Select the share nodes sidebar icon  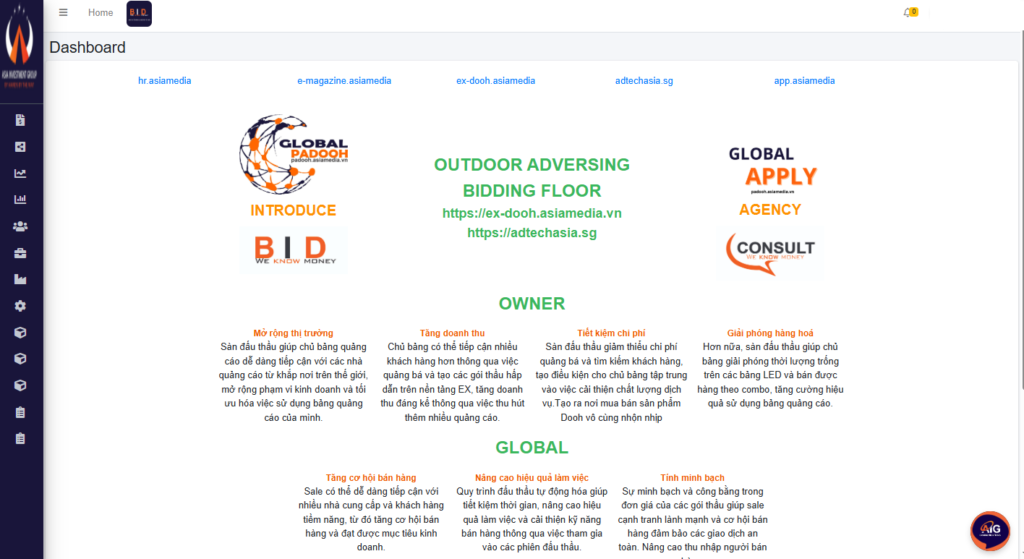coord(20,147)
